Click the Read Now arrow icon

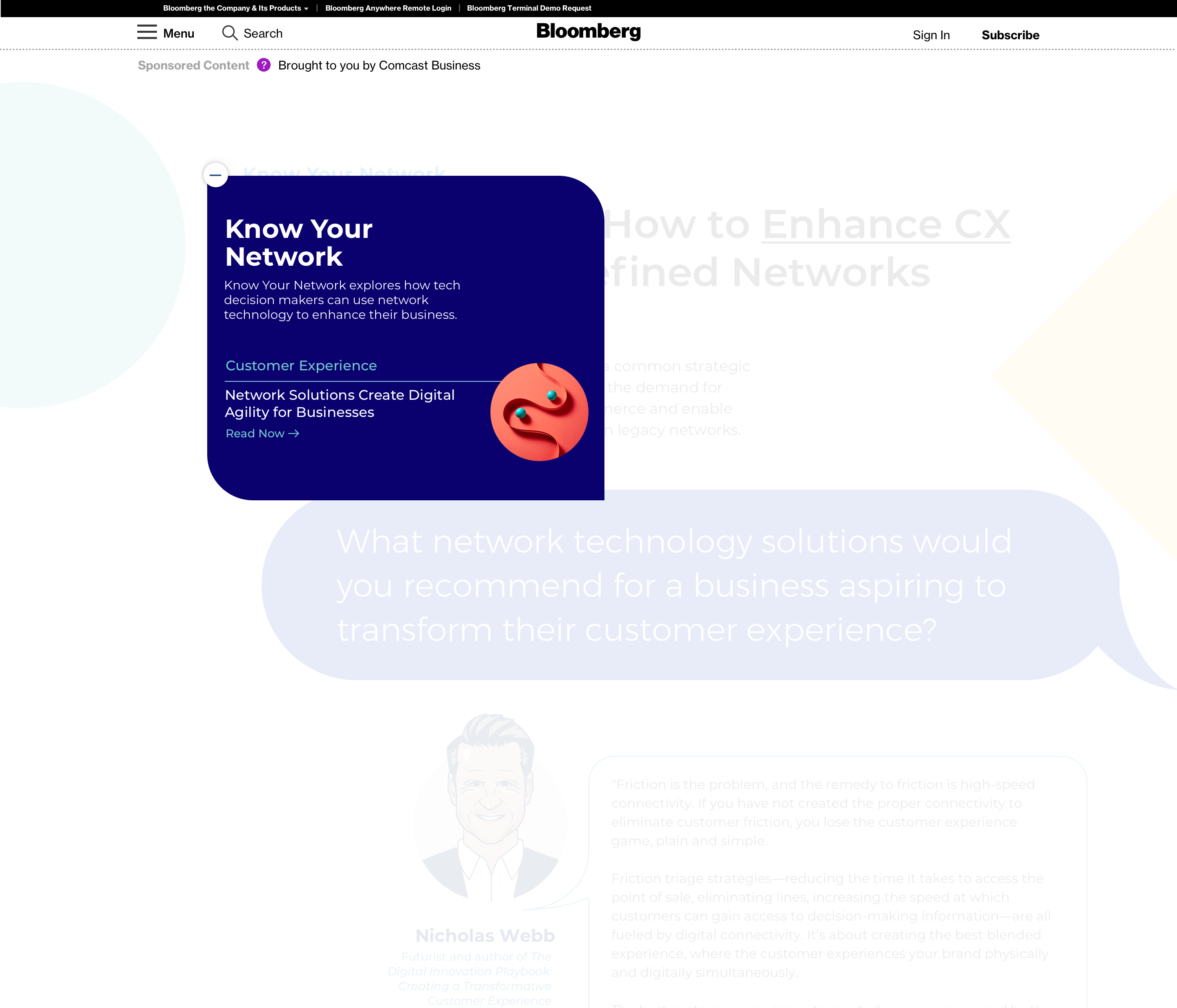(294, 434)
